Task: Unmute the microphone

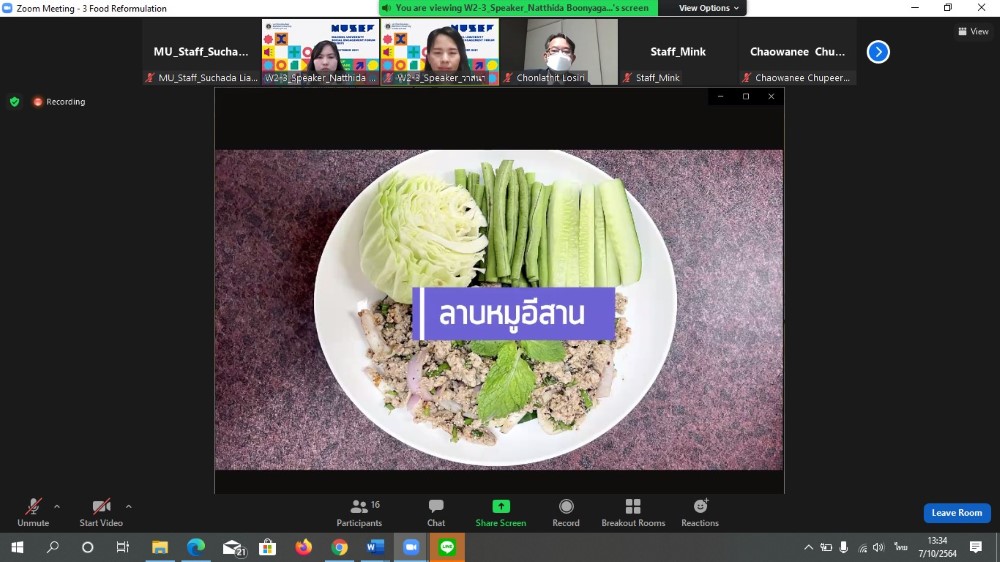Action: click(x=33, y=512)
